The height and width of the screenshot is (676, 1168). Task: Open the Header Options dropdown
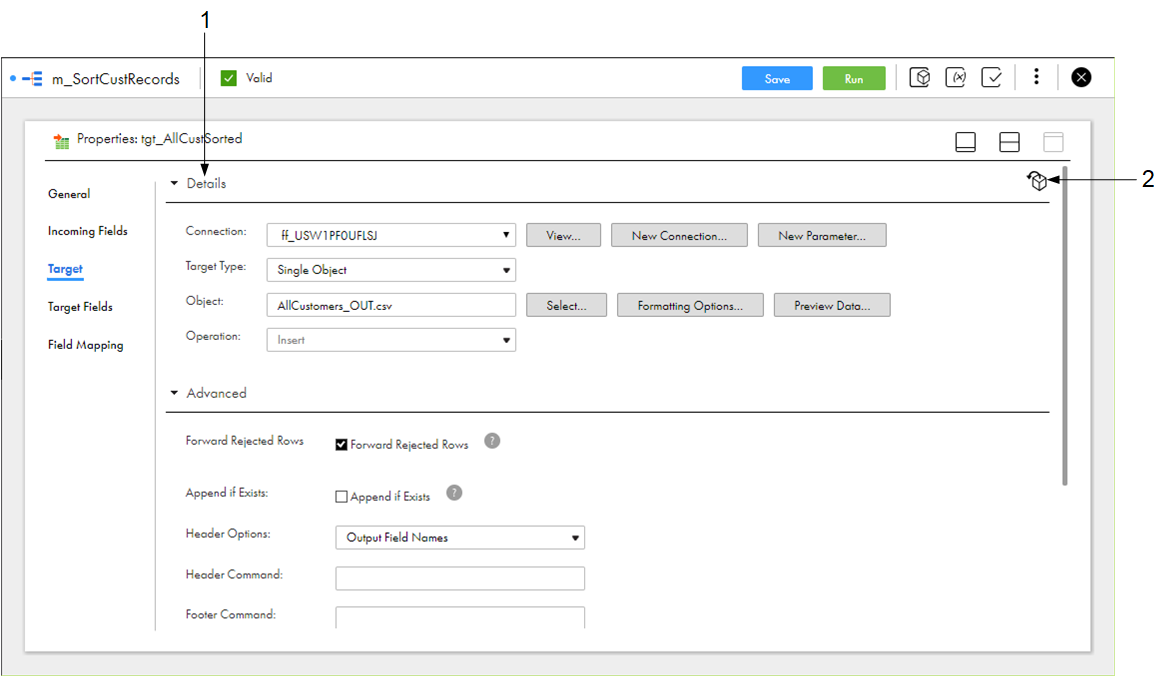tap(460, 538)
